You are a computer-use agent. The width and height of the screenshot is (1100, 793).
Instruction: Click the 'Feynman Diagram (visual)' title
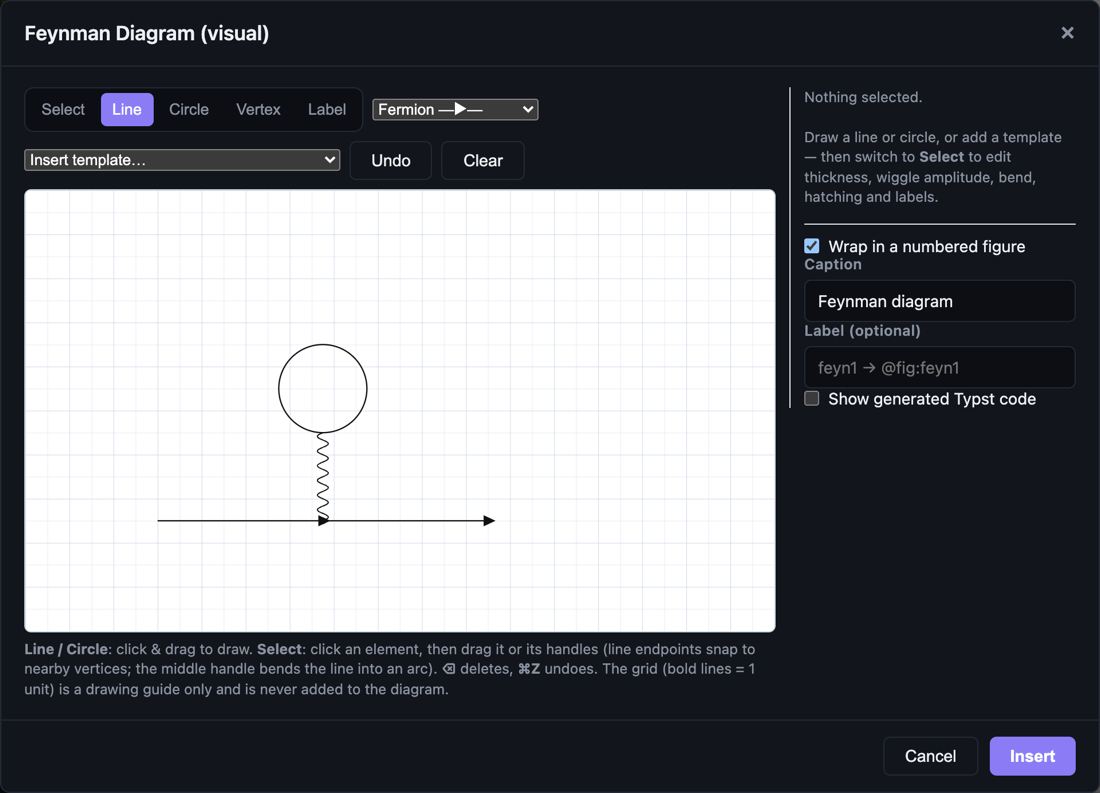pyautogui.click(x=147, y=34)
